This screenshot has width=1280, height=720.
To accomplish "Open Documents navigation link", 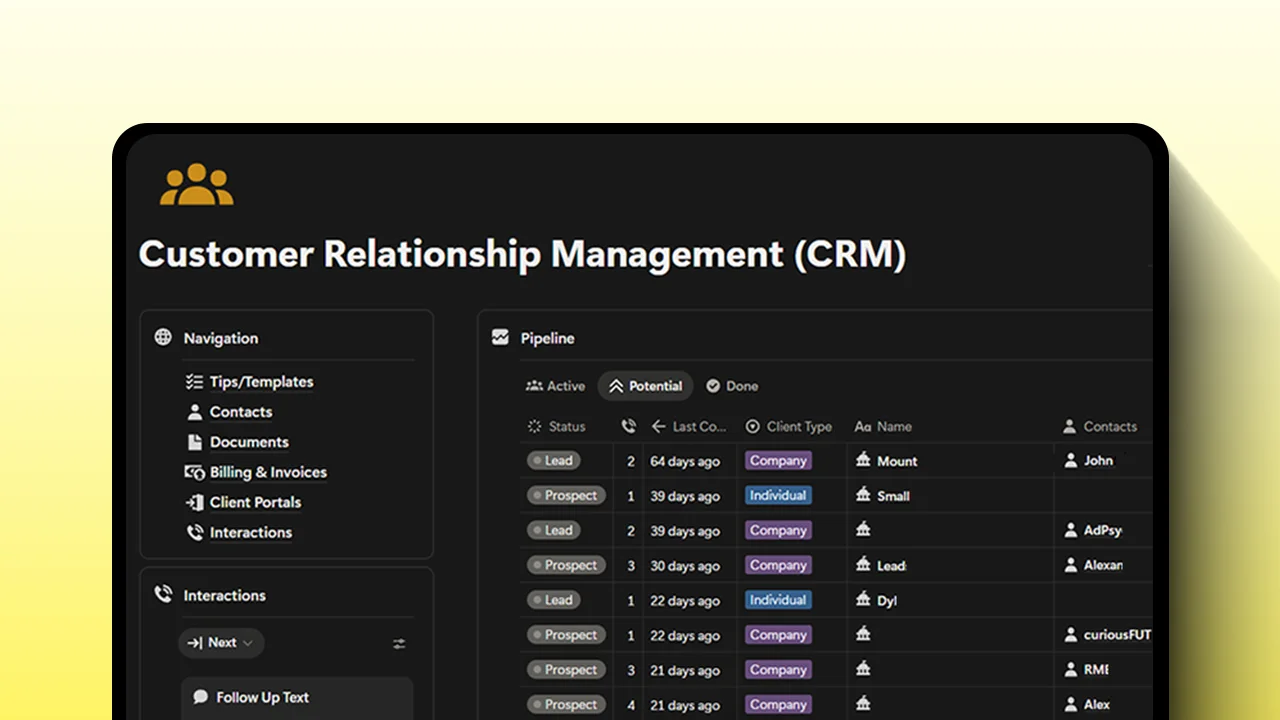I will pos(249,442).
